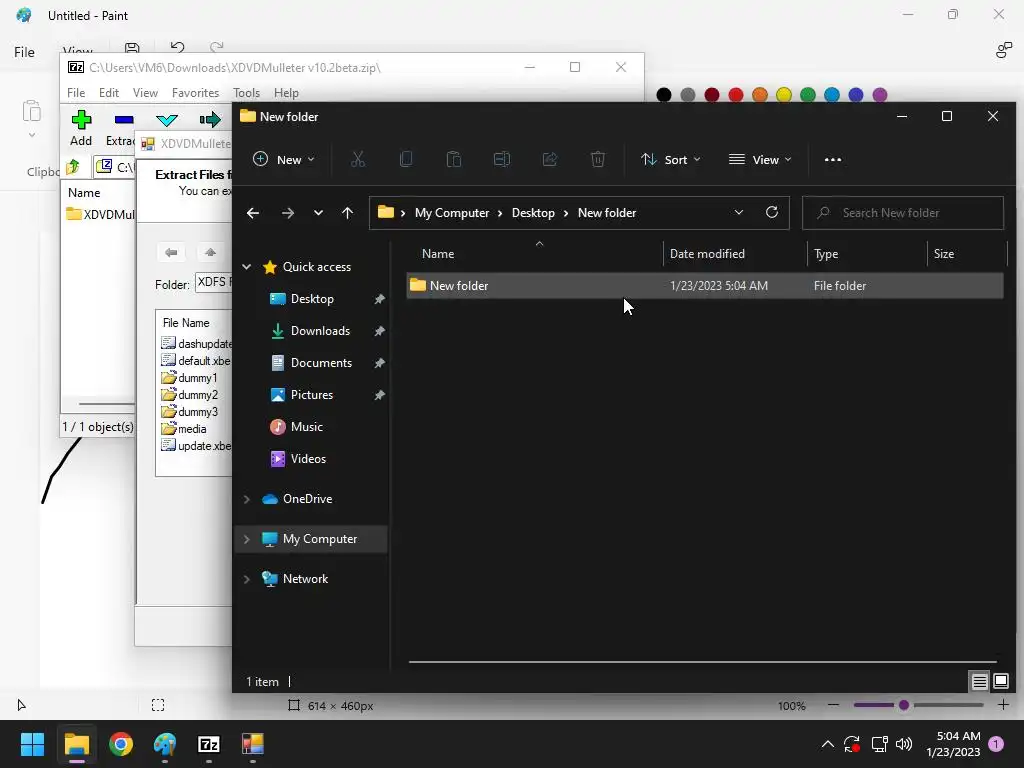Click the back arrow in XDVDMulleter dialog
This screenshot has width=1024, height=768.
[x=171, y=252]
